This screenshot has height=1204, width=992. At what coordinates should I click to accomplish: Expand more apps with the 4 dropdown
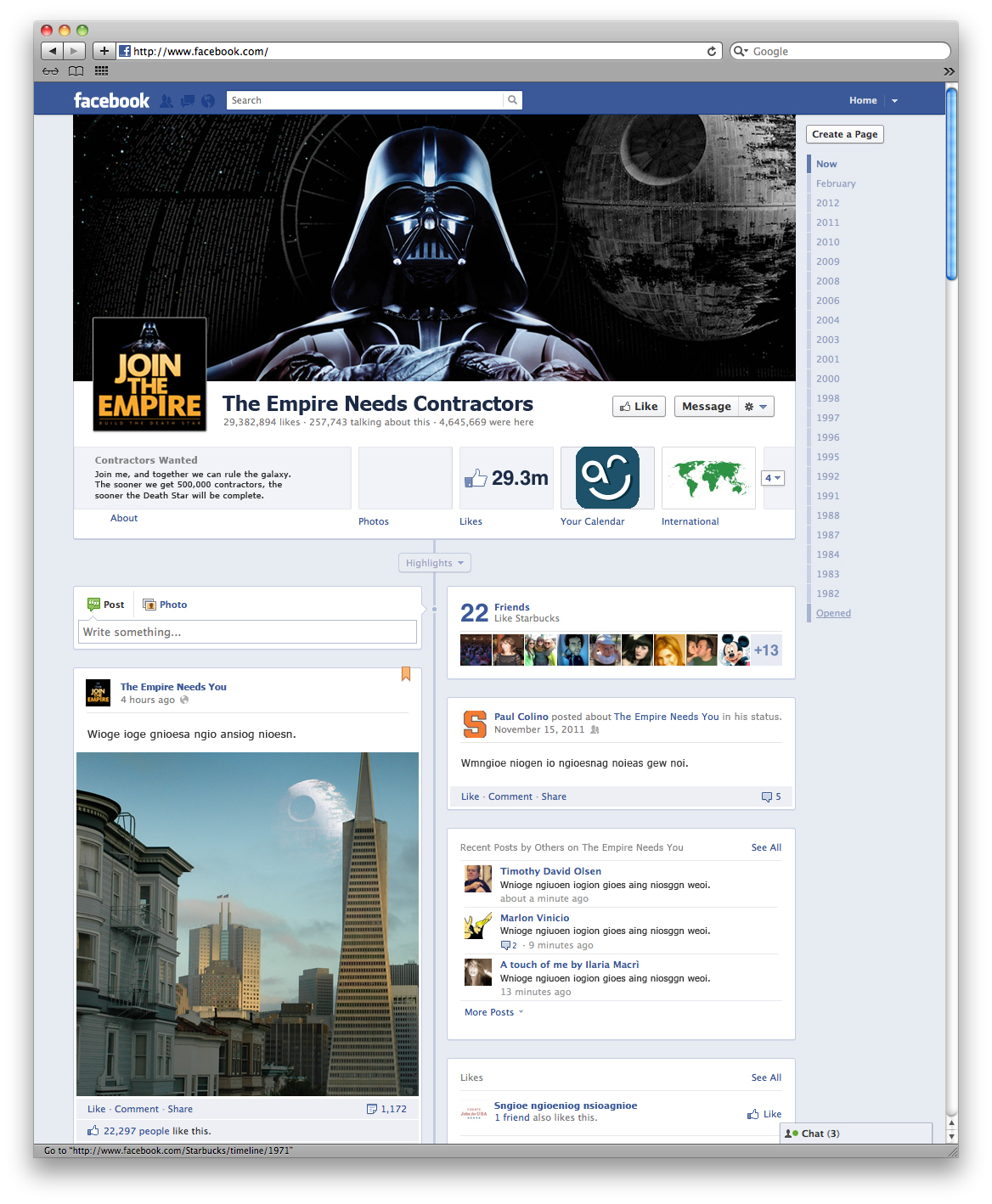click(x=773, y=478)
